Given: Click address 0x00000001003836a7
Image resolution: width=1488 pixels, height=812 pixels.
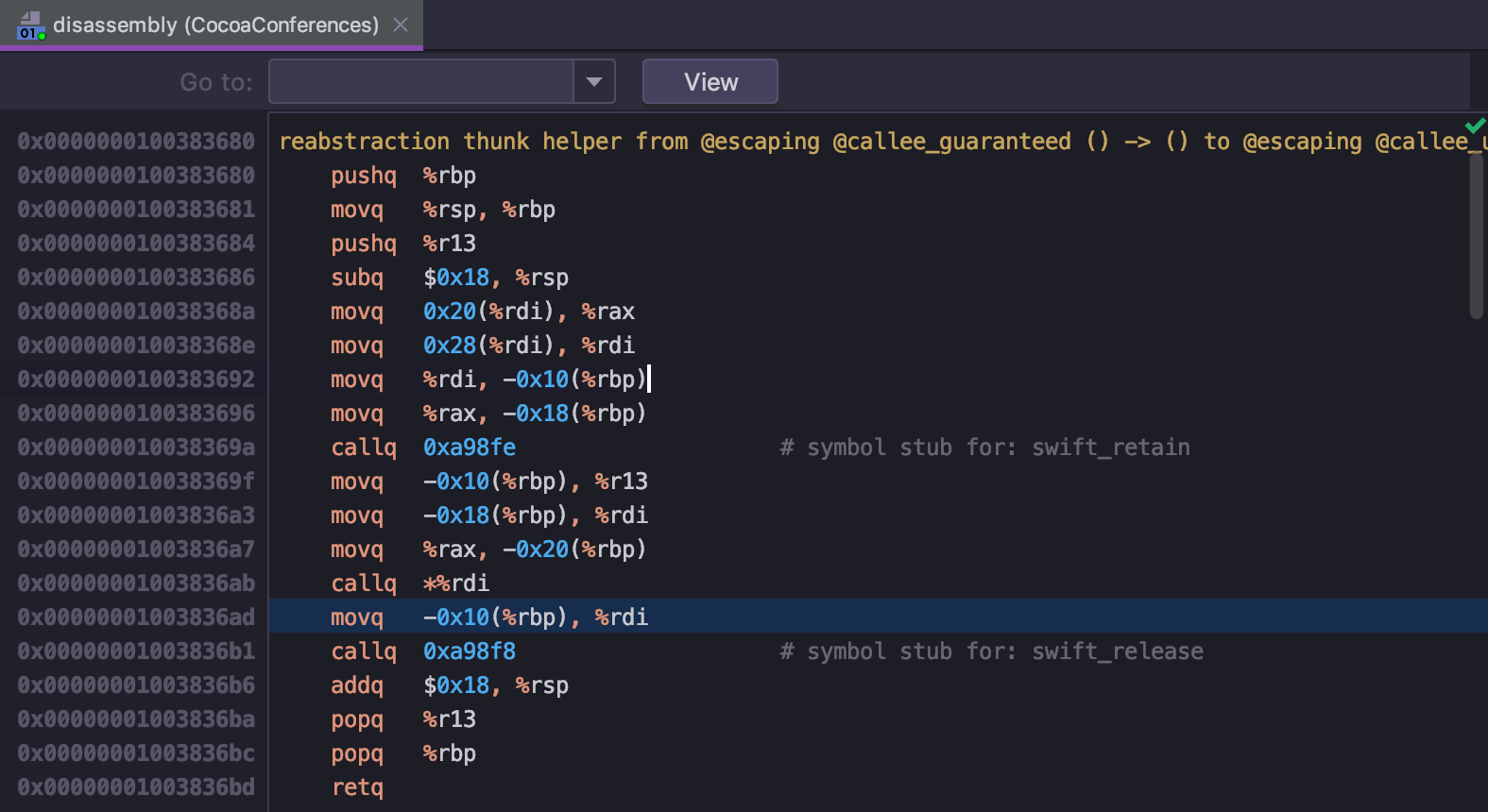Looking at the screenshot, I should [x=136, y=550].
